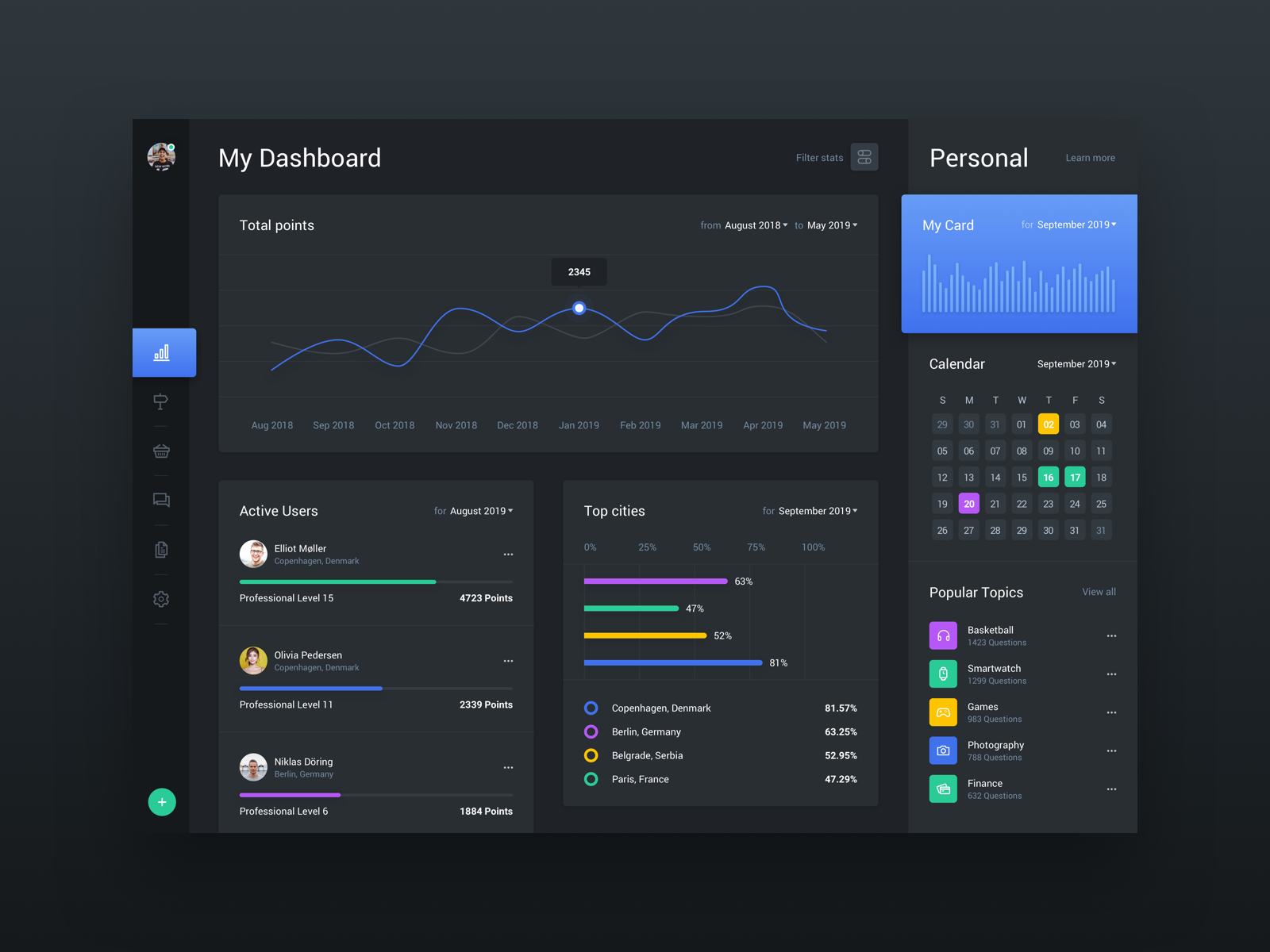Expand the Active Users August 2019 dropdown
Image resolution: width=1270 pixels, height=952 pixels.
point(479,511)
